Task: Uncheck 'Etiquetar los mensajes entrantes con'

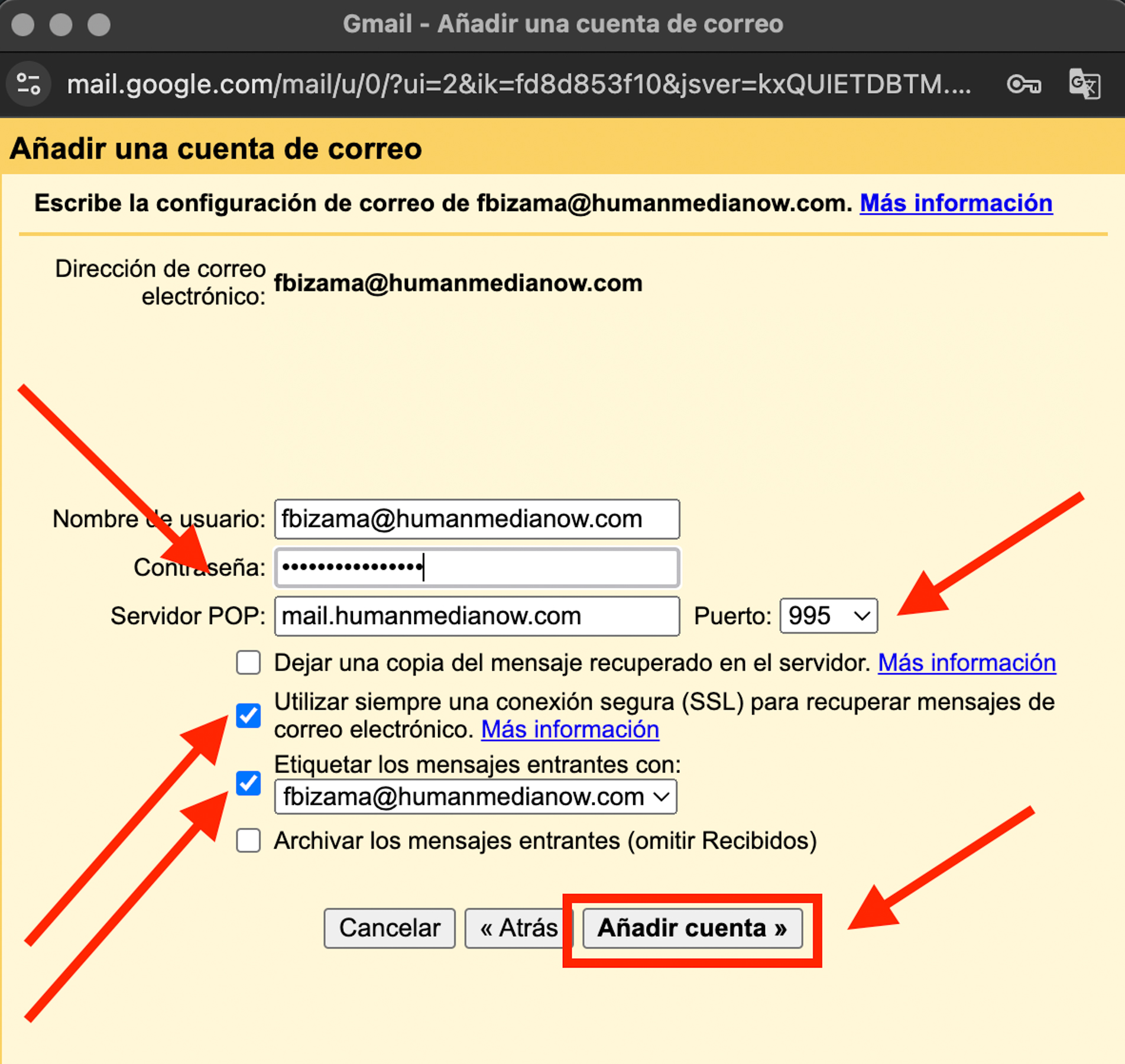Action: click(x=248, y=783)
